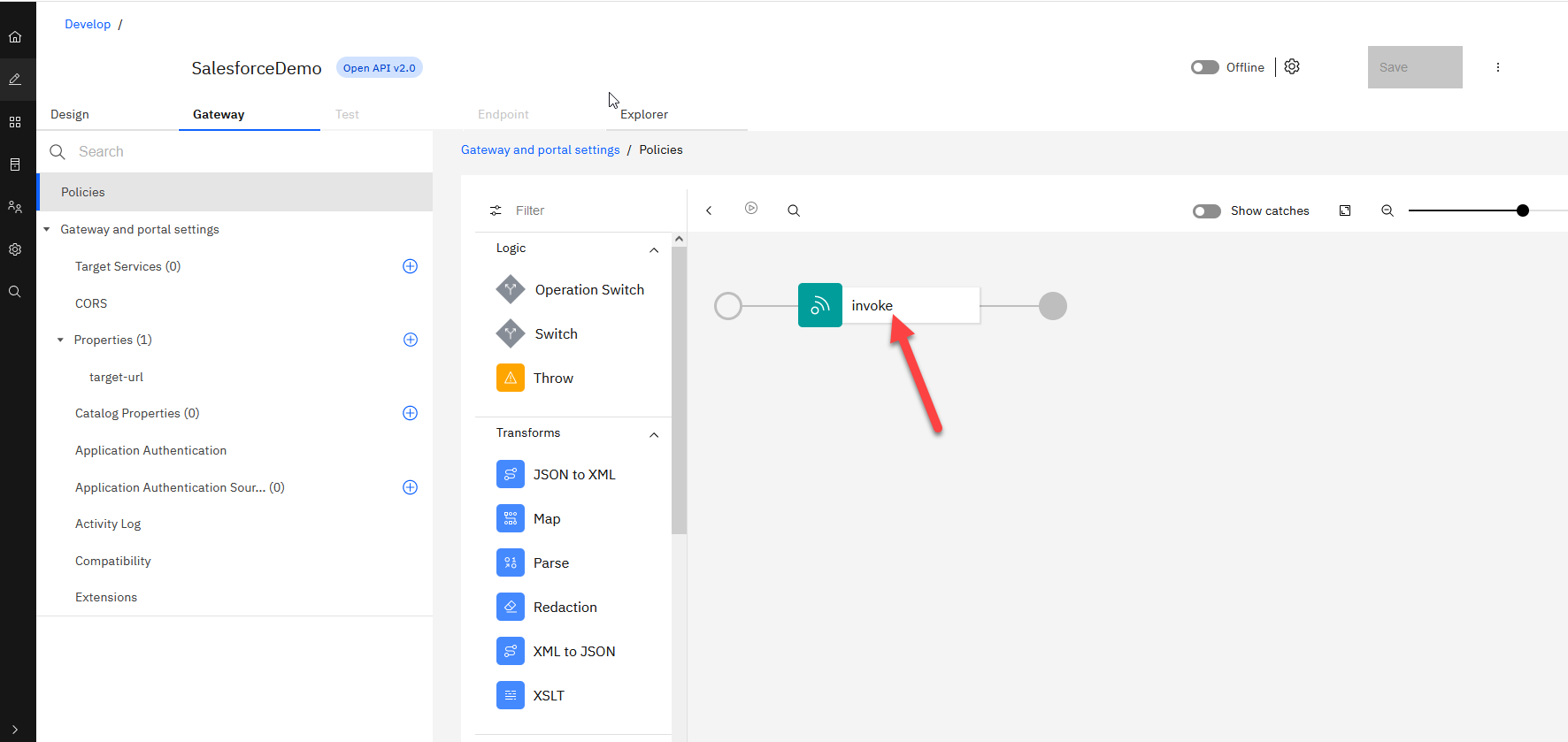
Task: Enable the Show catches toggle
Action: [x=1206, y=211]
